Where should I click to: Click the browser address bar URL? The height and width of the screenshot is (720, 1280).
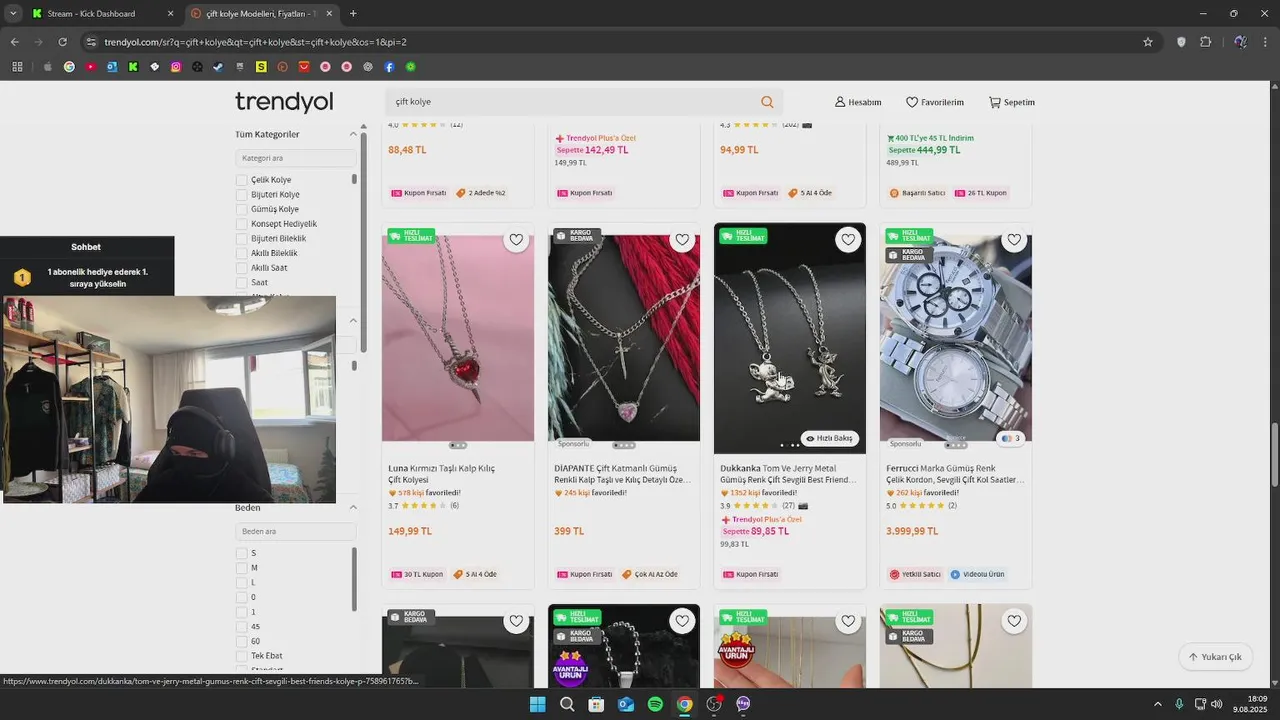255,42
